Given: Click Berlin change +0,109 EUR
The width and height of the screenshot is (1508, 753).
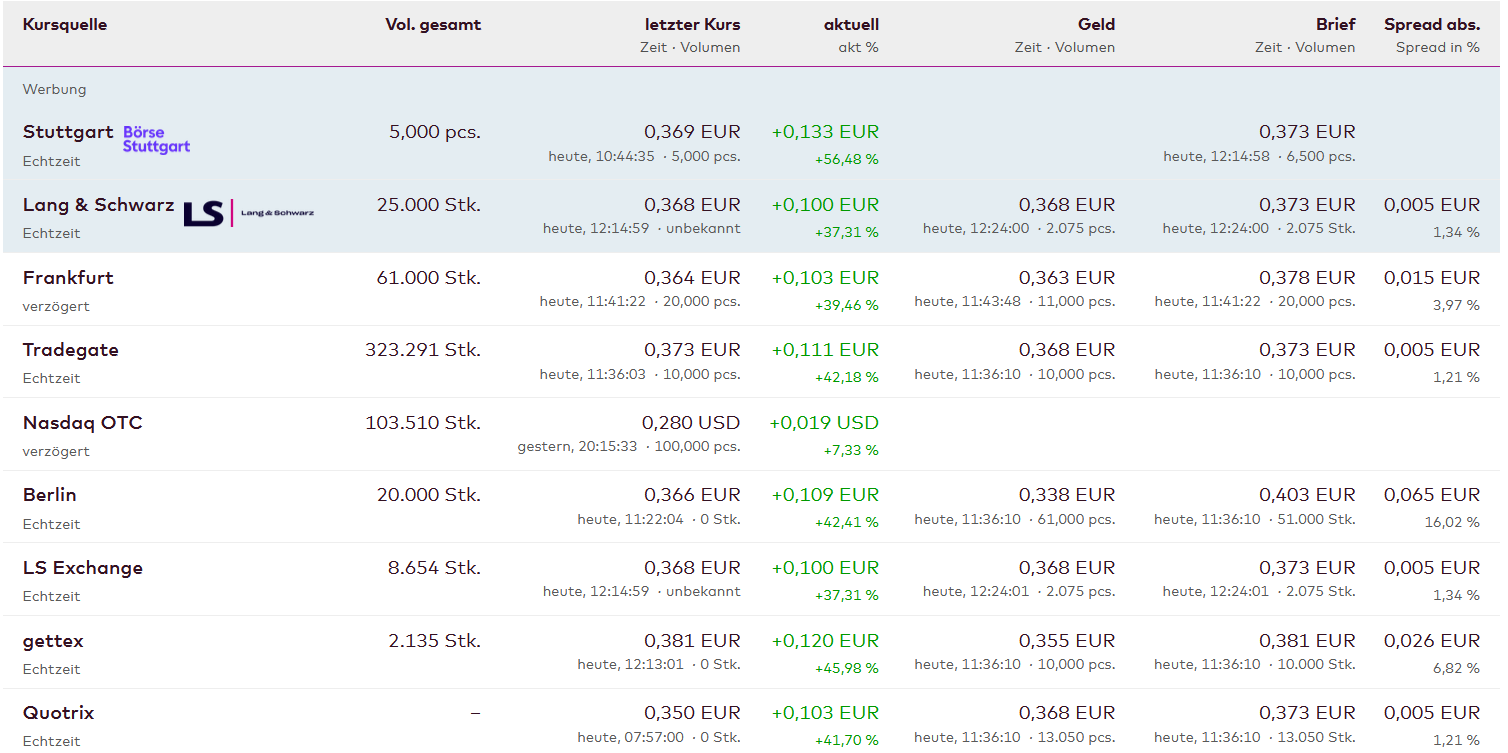Looking at the screenshot, I should point(825,495).
